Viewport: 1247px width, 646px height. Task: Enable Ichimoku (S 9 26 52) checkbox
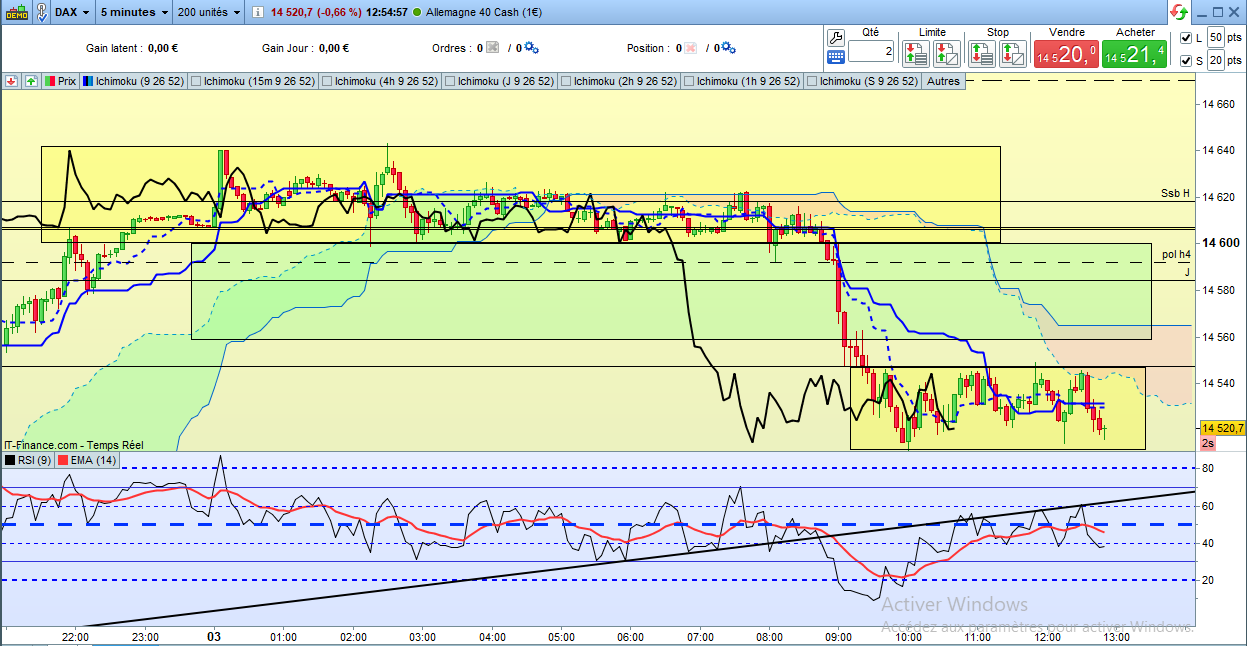point(812,82)
